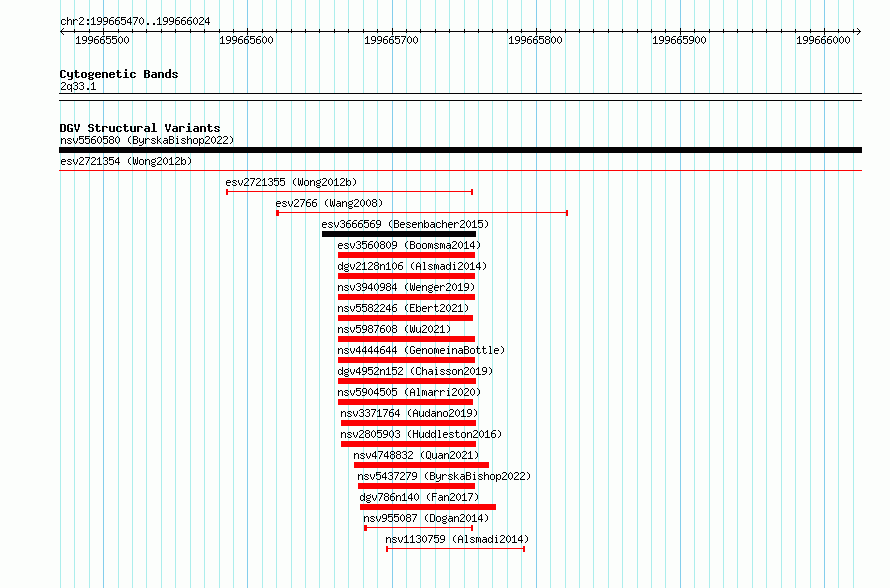Select the nsv5437279 (ByrskaBishop2022) label
The image size is (890, 588).
pyautogui.click(x=444, y=476)
